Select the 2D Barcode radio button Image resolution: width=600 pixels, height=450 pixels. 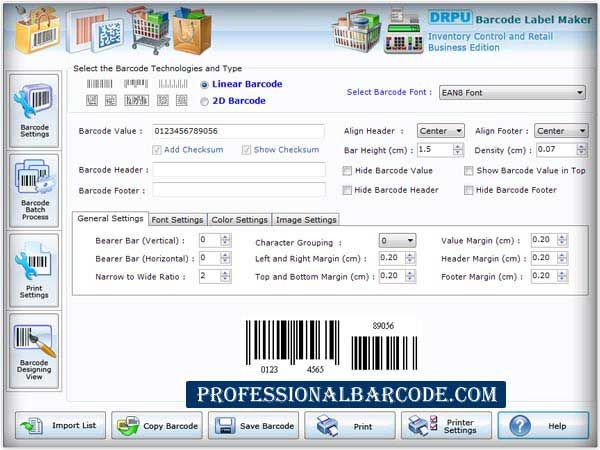pyautogui.click(x=204, y=101)
